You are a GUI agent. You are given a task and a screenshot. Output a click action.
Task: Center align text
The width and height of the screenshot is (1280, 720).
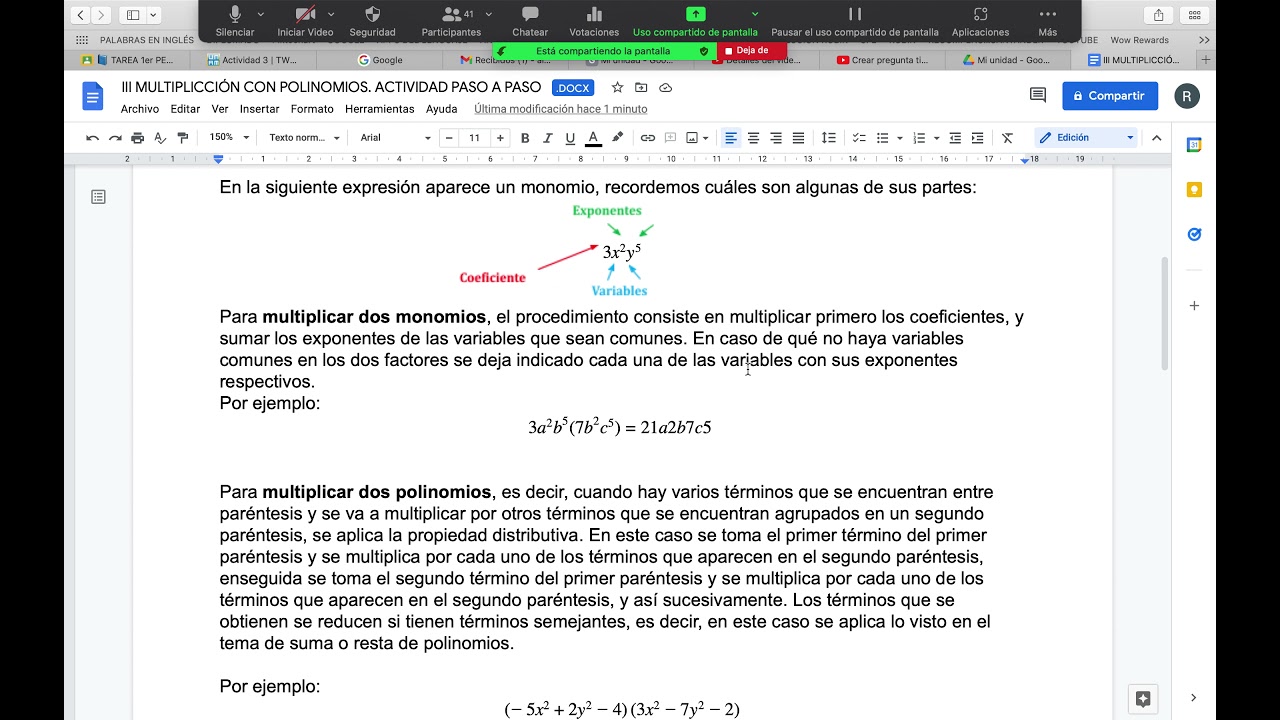(x=753, y=138)
